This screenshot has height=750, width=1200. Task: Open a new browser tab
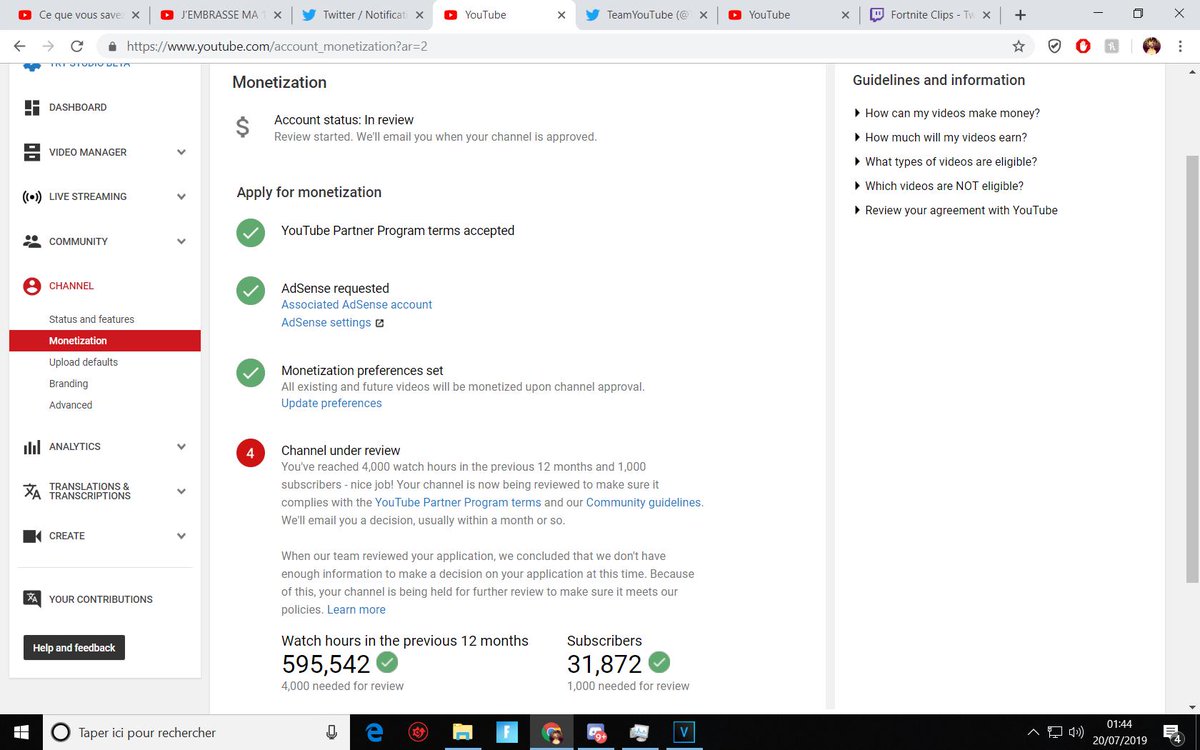pos(1020,15)
